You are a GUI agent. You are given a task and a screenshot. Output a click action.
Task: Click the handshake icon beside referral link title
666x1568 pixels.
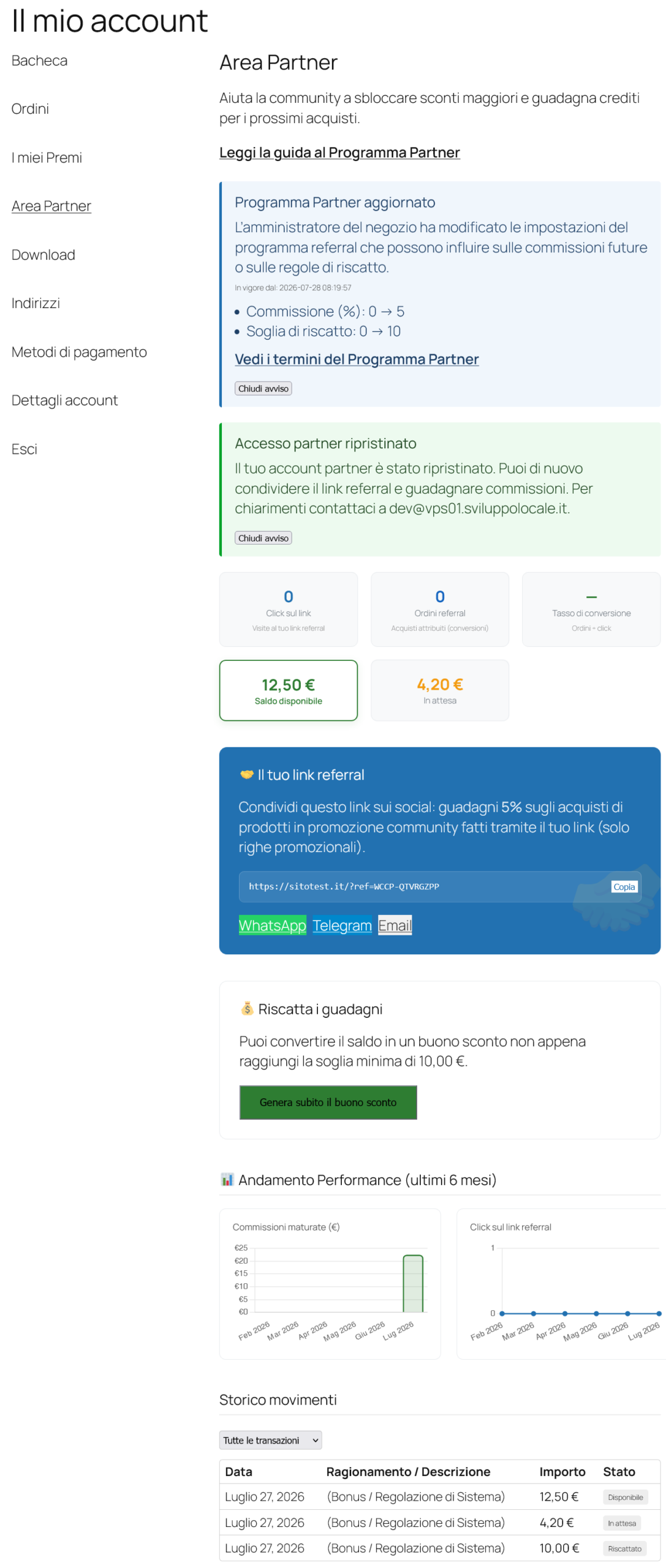(x=246, y=774)
